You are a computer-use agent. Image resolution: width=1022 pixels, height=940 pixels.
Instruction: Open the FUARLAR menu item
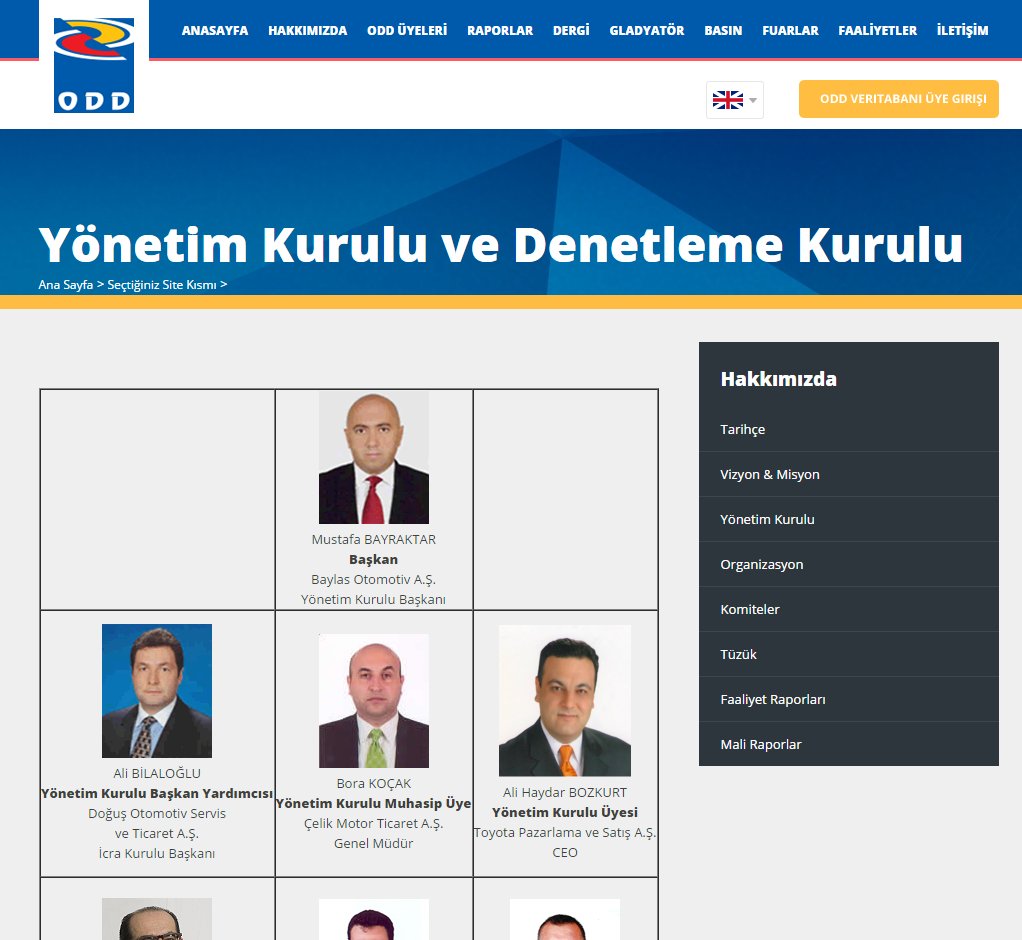(x=790, y=31)
